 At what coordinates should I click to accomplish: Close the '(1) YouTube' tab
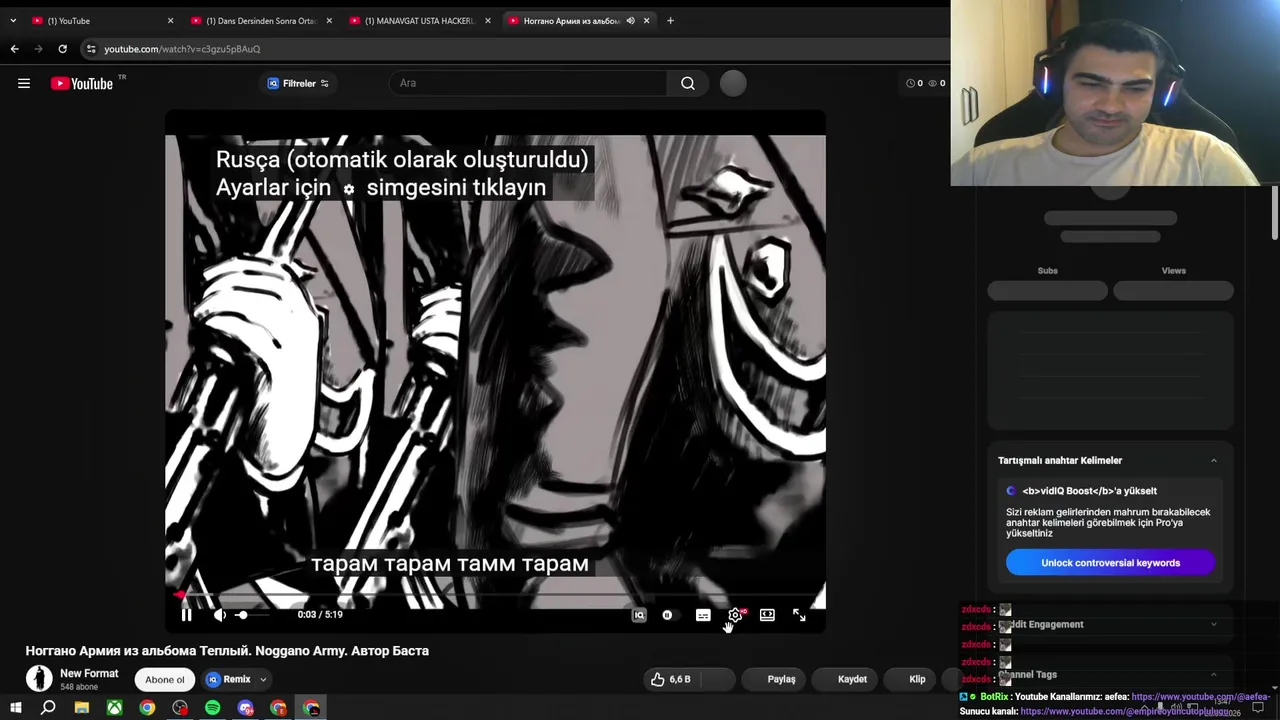coord(170,20)
